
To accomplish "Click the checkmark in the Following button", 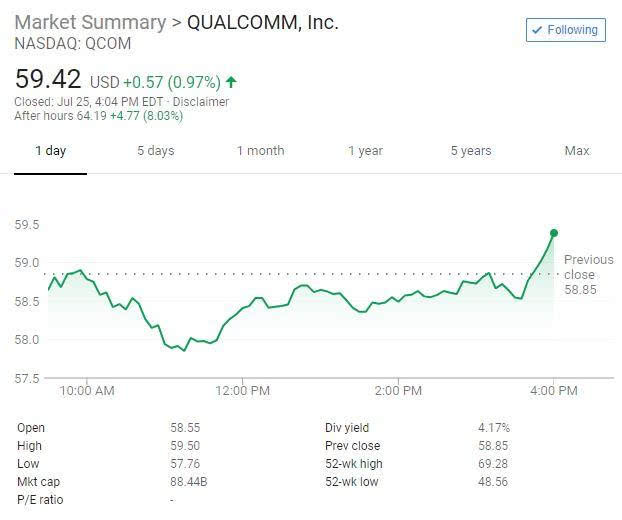I will click(537, 30).
